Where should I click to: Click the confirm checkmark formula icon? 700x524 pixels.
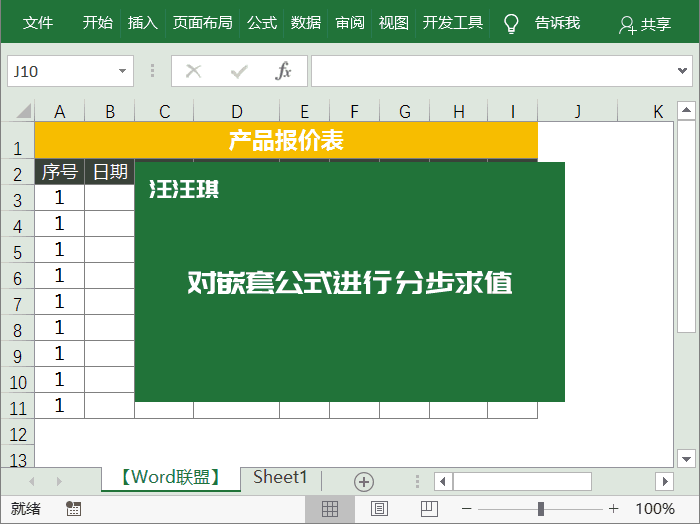click(x=239, y=71)
